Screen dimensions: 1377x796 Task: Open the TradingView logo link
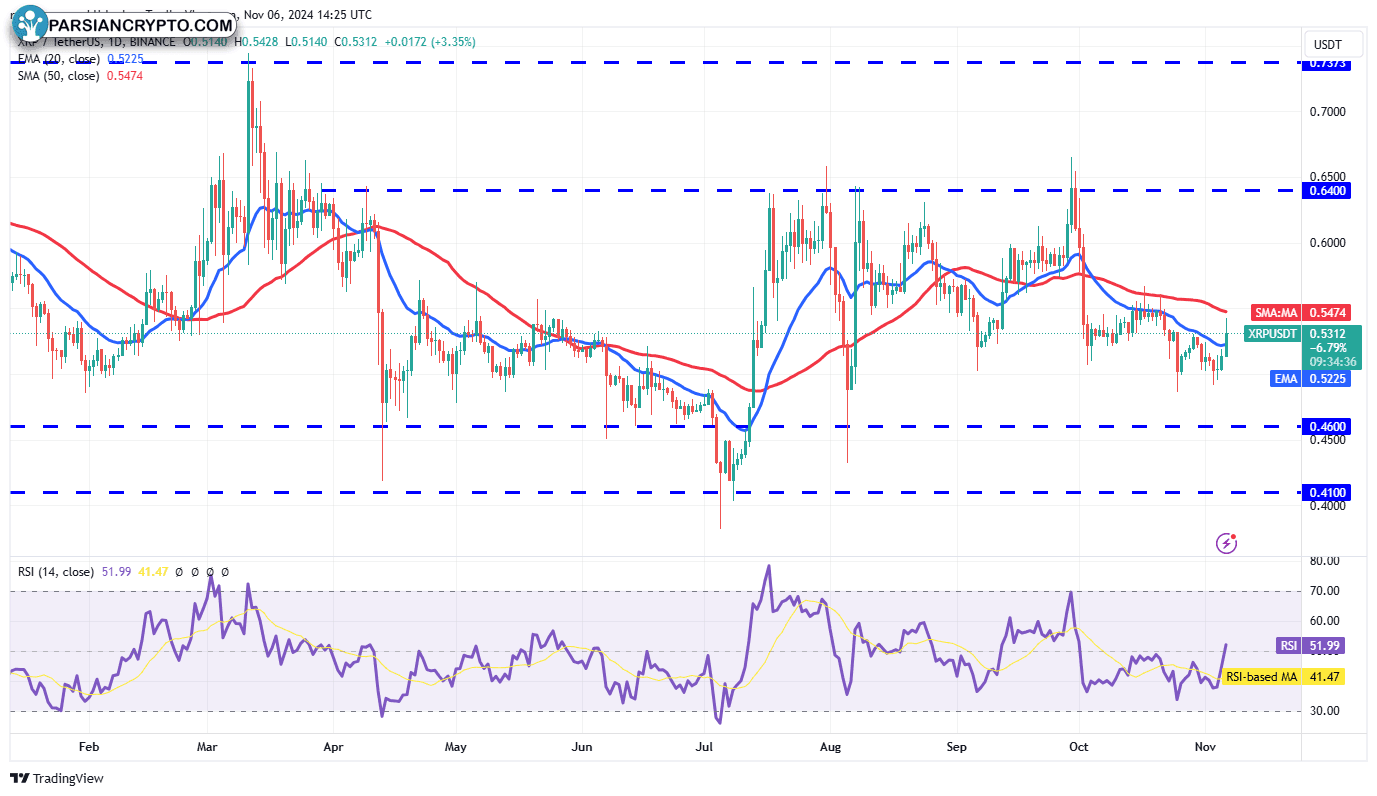(57, 778)
